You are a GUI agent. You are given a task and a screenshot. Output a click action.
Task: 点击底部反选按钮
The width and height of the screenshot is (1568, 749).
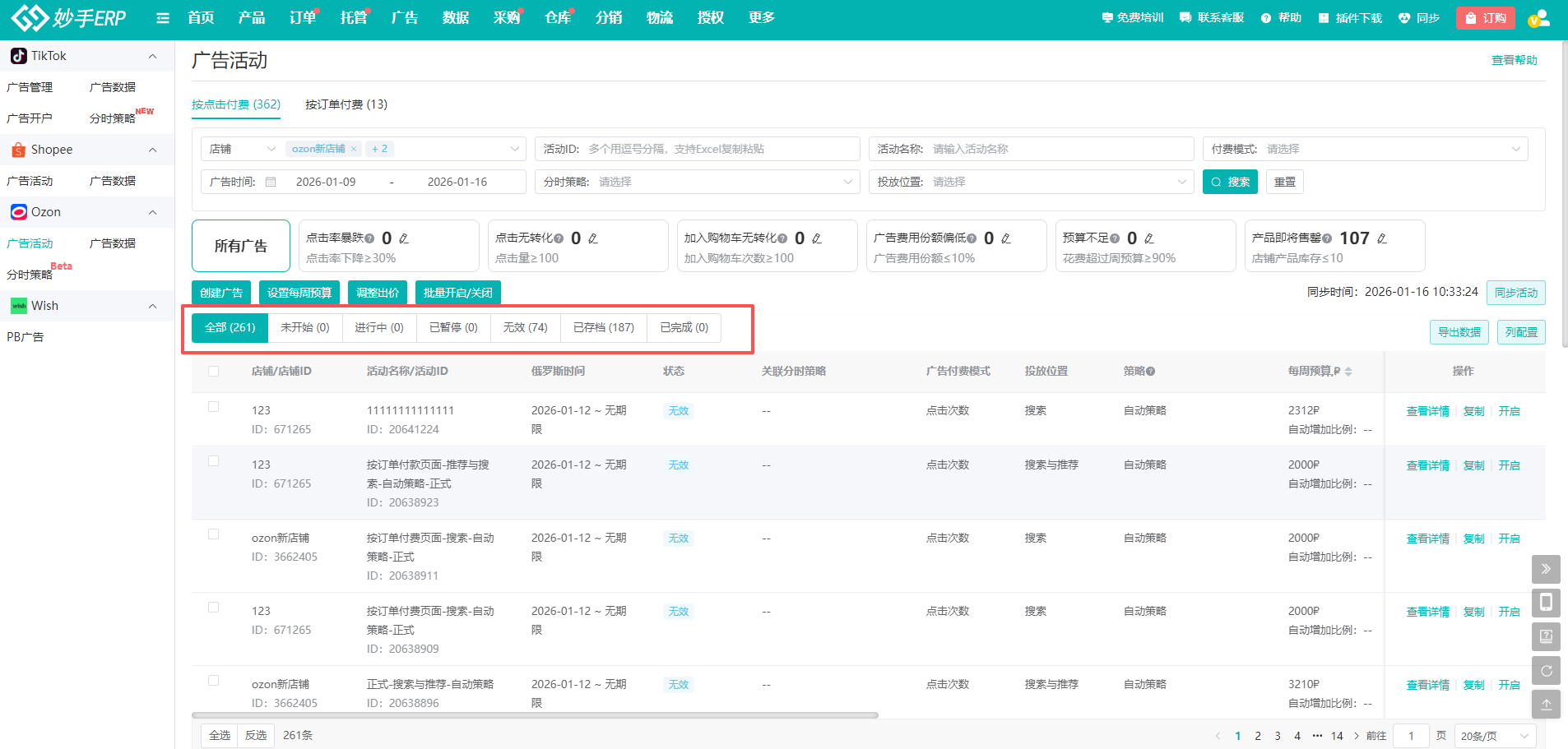[x=255, y=735]
